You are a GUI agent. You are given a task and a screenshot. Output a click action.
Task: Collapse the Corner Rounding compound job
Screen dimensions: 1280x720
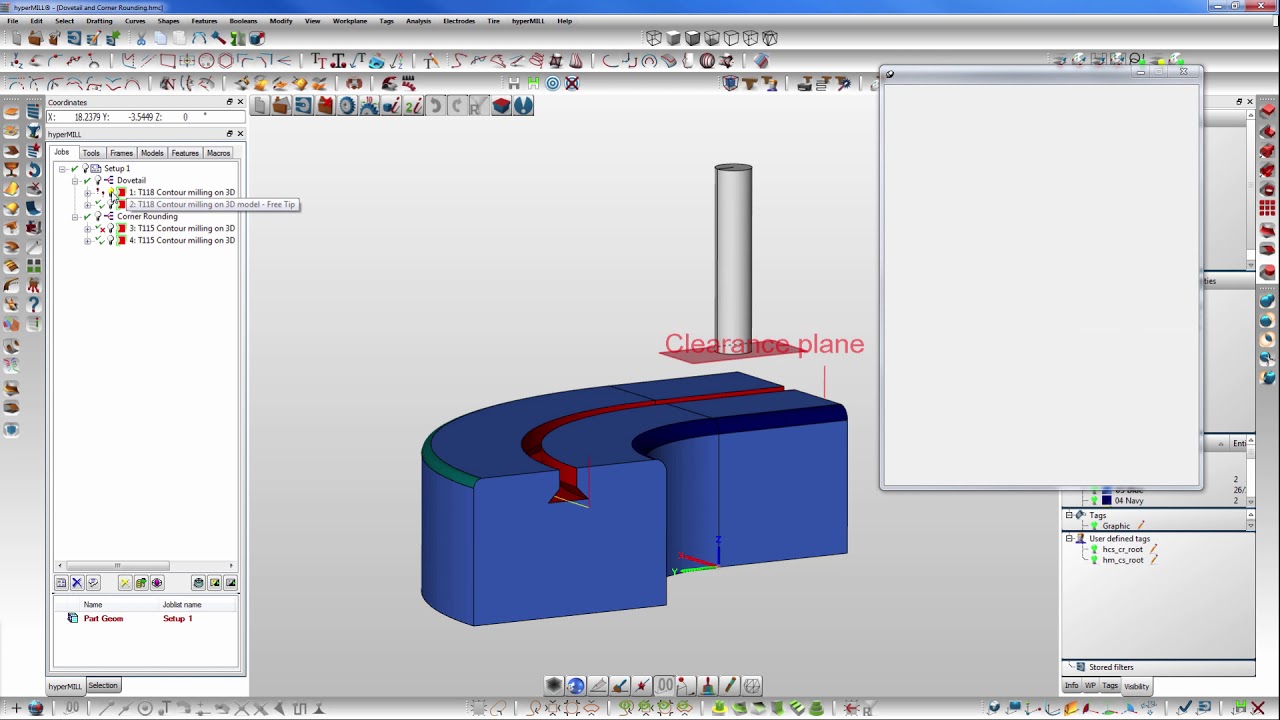click(x=75, y=217)
